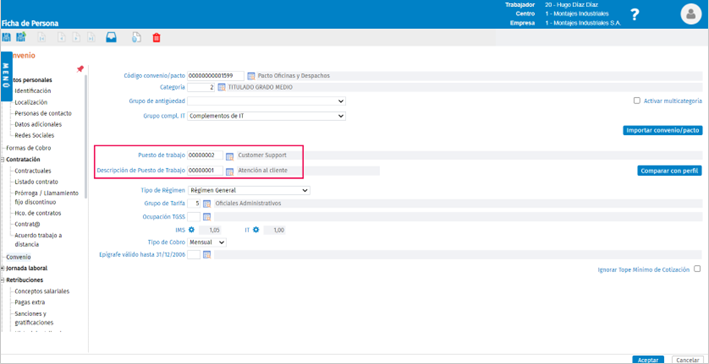The height and width of the screenshot is (364, 709).
Task: Select Identificación in the sidebar
Action: 33,91
